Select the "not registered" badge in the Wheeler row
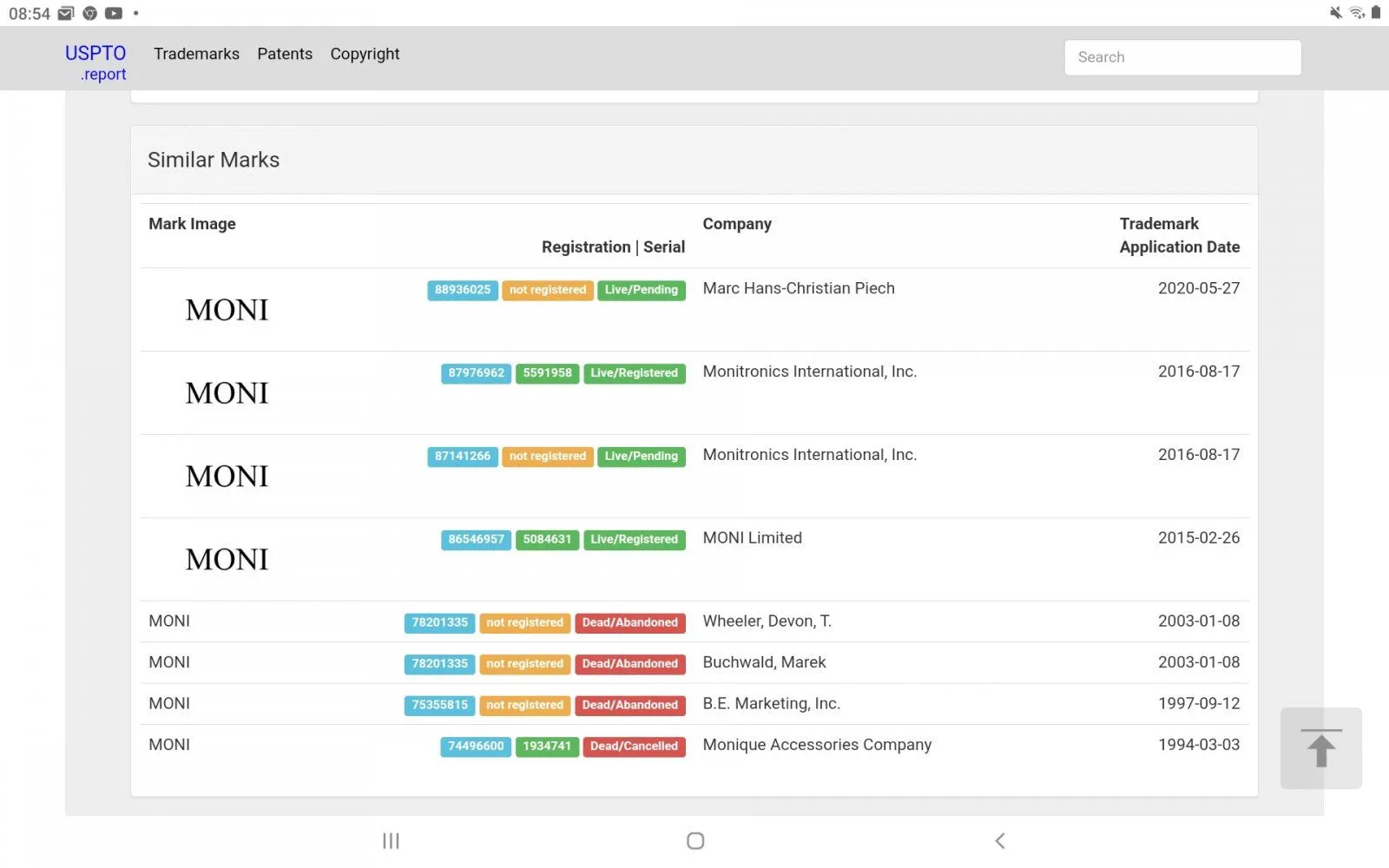This screenshot has height=868, width=1389. pyautogui.click(x=524, y=622)
